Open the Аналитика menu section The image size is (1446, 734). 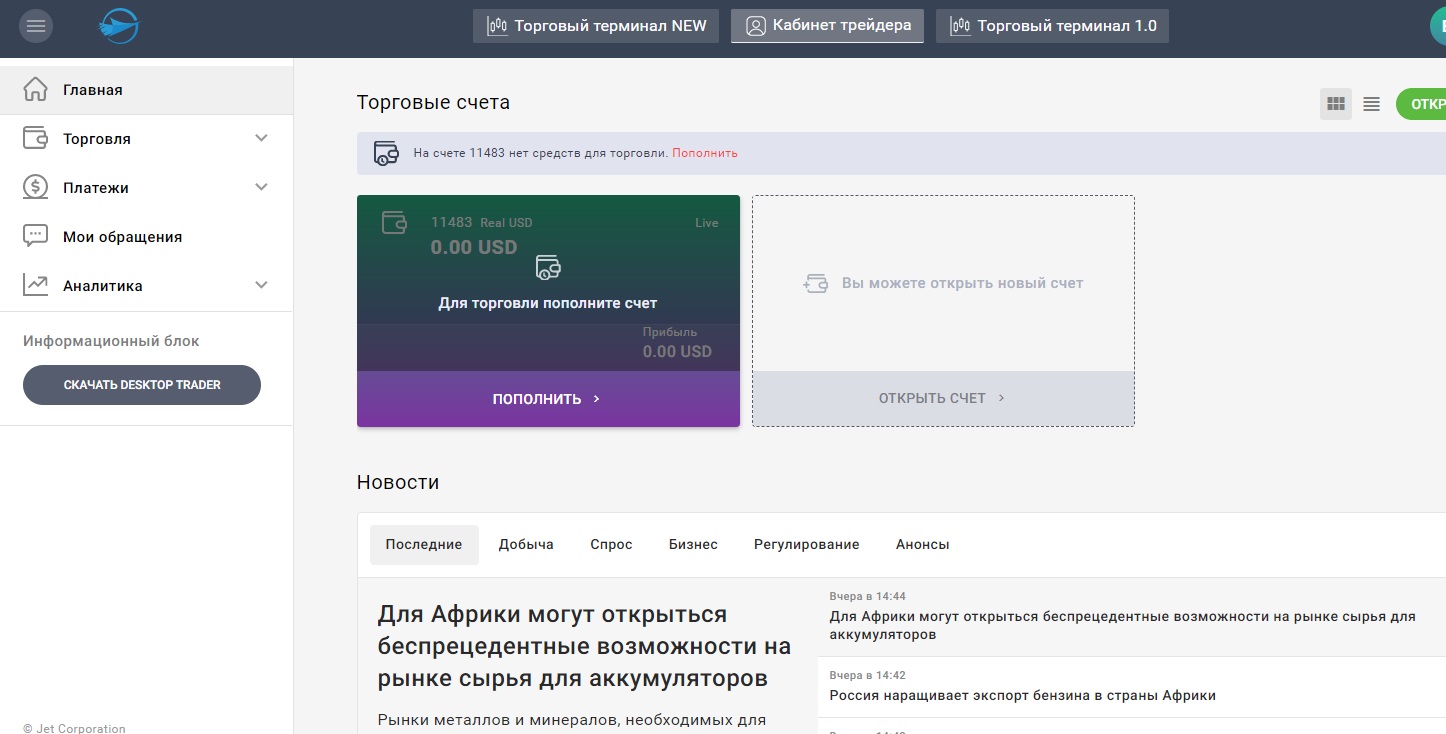[x=146, y=286]
